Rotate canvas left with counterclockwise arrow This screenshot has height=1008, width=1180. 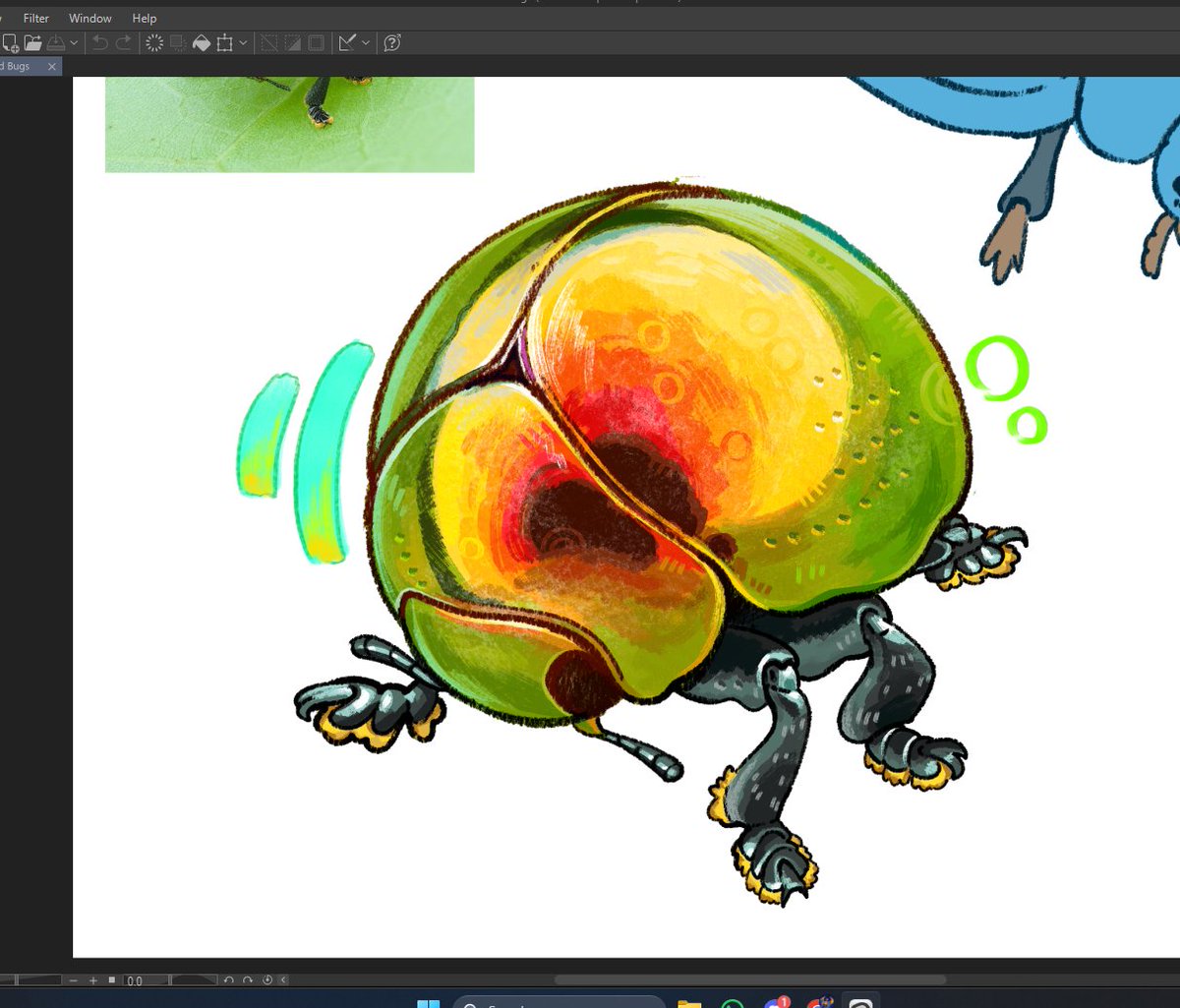[228, 980]
